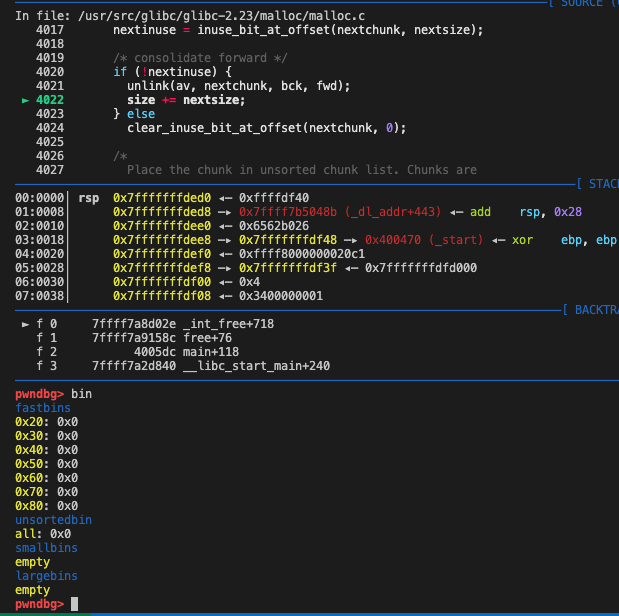Click the 'fastbins' heading
The width and height of the screenshot is (619, 616).
click(x=43, y=408)
